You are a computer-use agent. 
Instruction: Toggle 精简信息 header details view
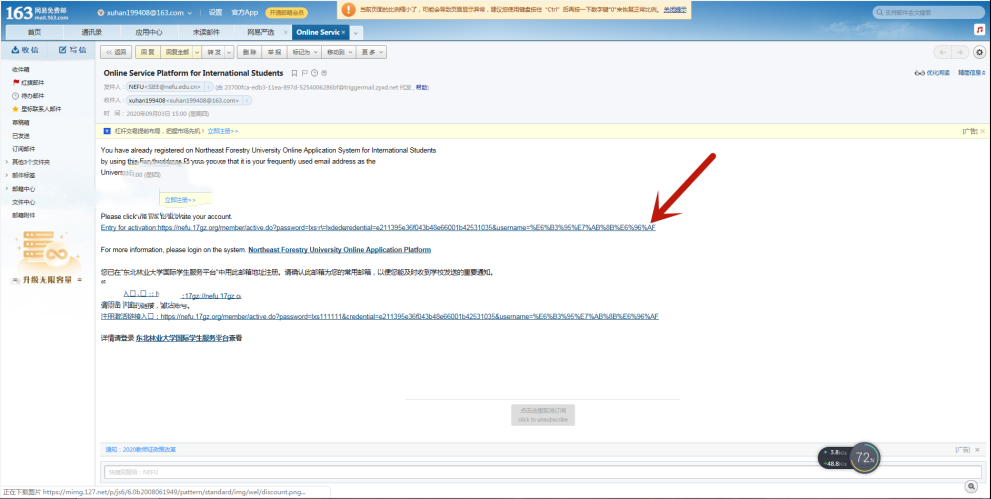(969, 73)
